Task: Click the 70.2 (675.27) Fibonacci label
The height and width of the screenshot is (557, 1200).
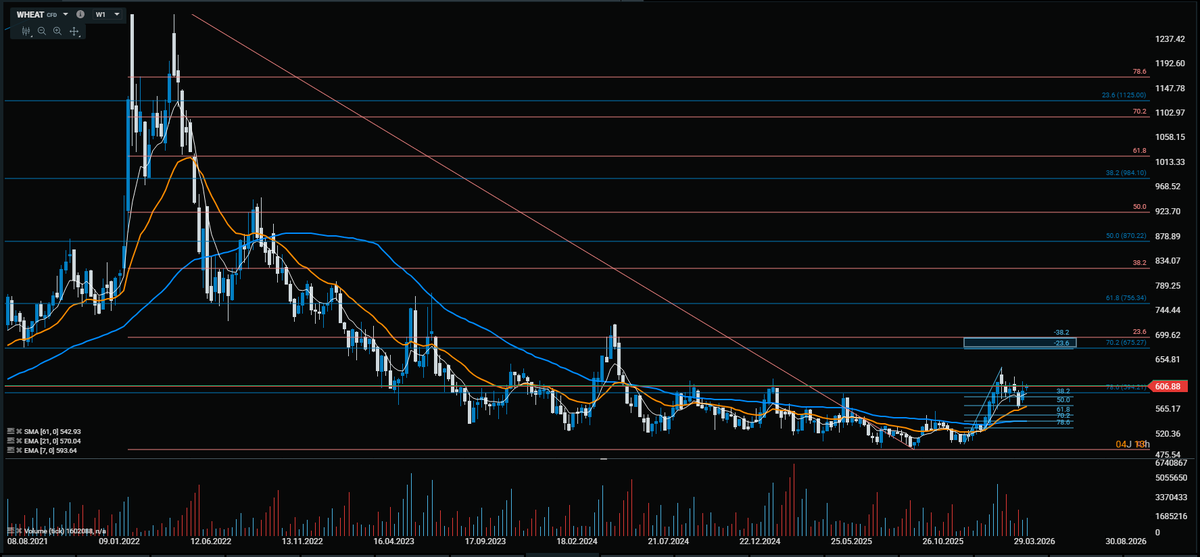Action: pyautogui.click(x=1125, y=343)
